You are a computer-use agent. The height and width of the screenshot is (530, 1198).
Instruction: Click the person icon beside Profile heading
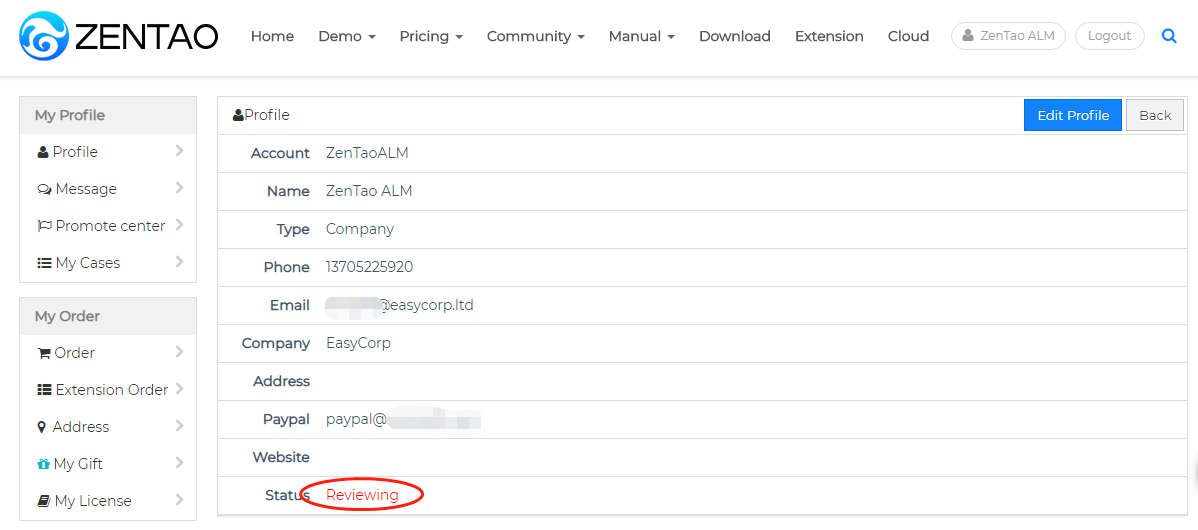coord(238,115)
